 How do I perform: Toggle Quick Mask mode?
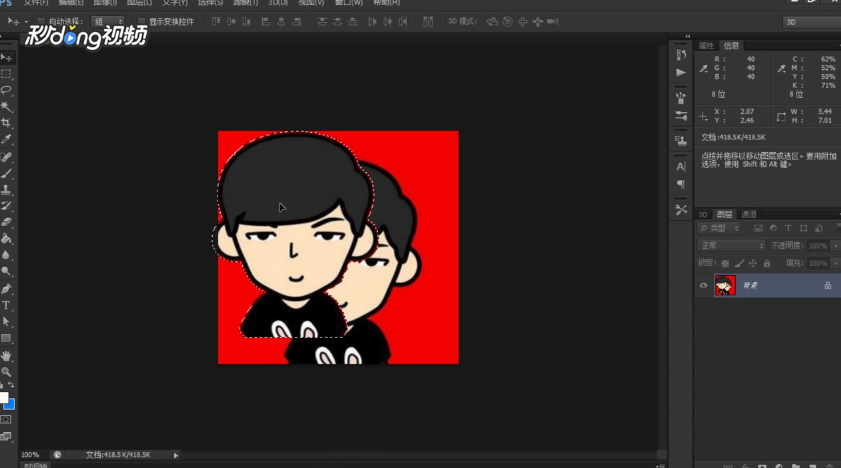[6, 420]
